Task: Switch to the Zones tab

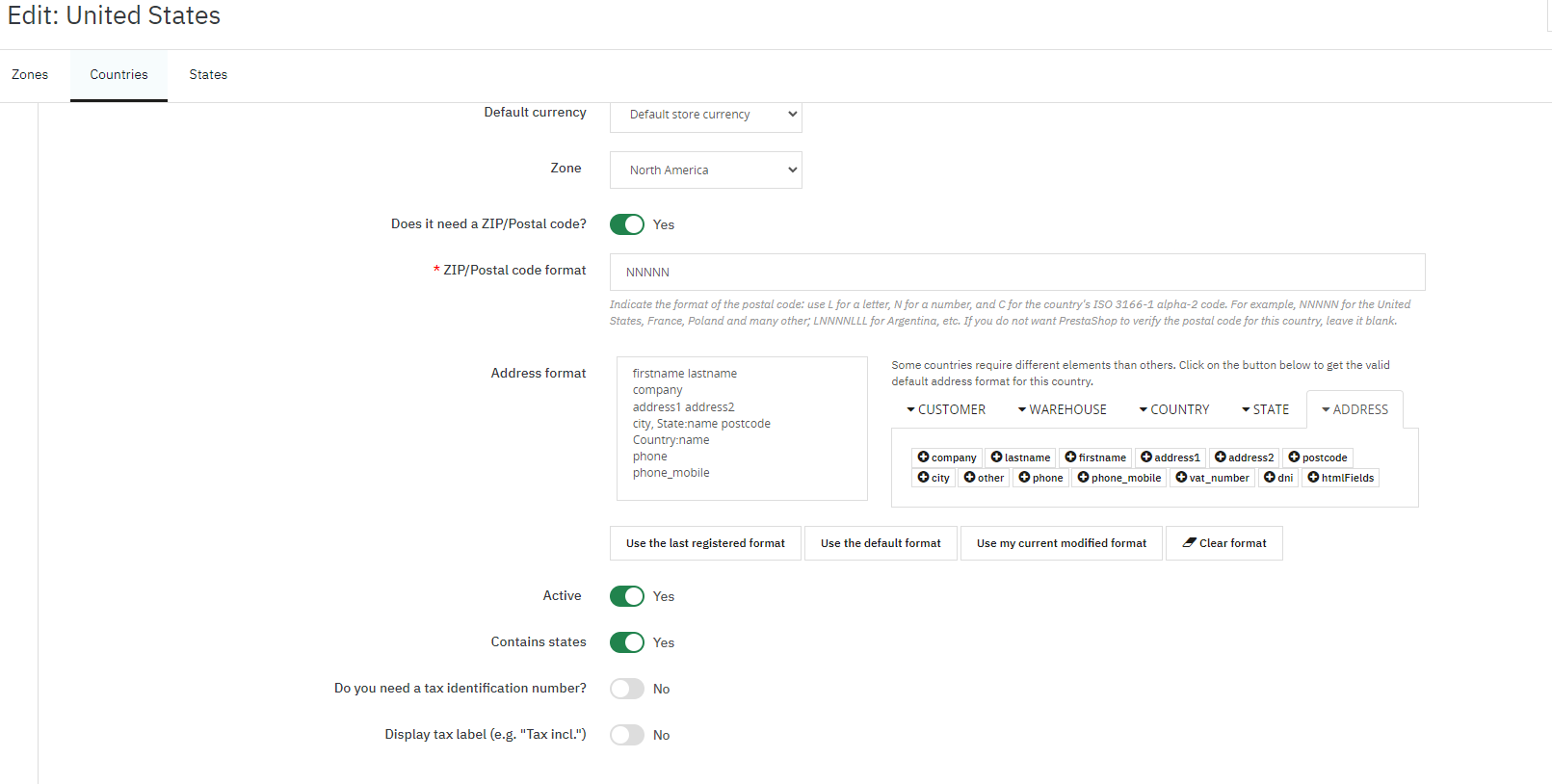Action: [30, 75]
